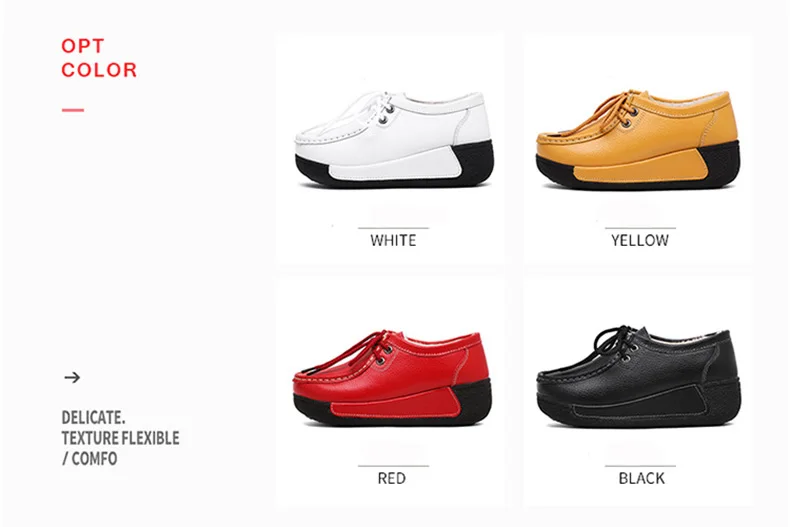Select the yellow shoe image
790x527 pixels.
638,140
